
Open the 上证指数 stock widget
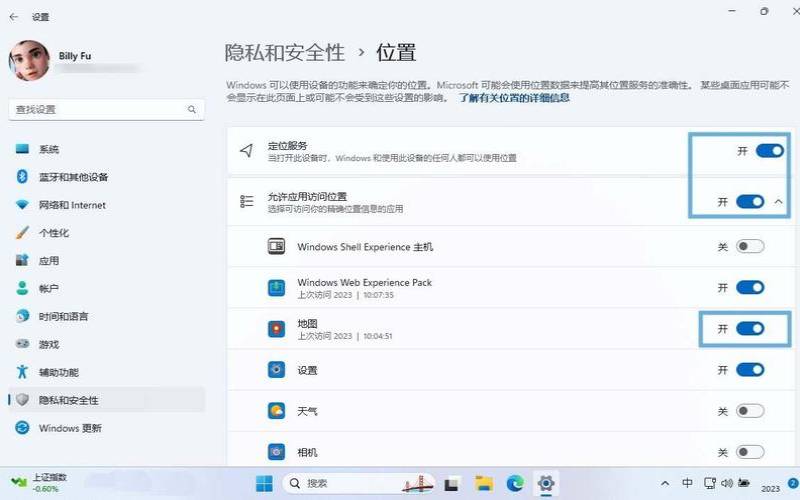click(x=39, y=483)
